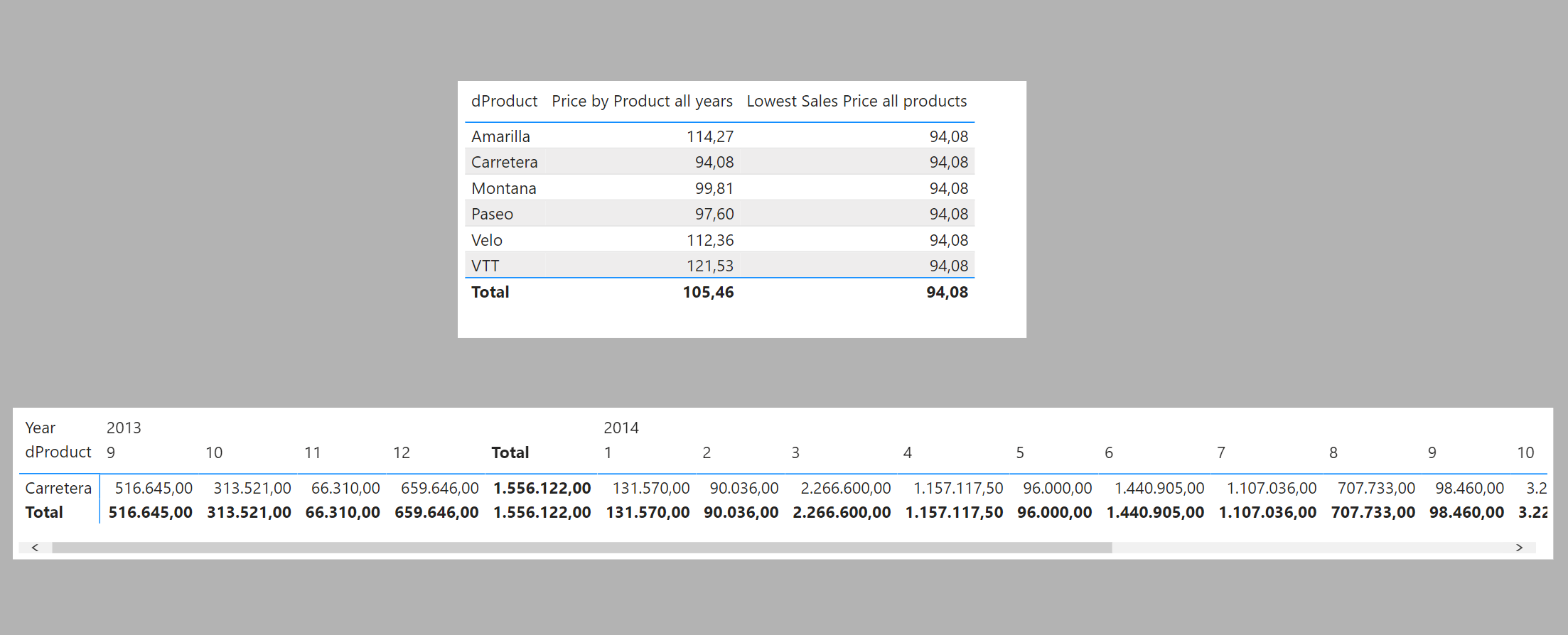Click the Carretera value 1.107.036,00
The image size is (1568, 635).
tap(1272, 488)
